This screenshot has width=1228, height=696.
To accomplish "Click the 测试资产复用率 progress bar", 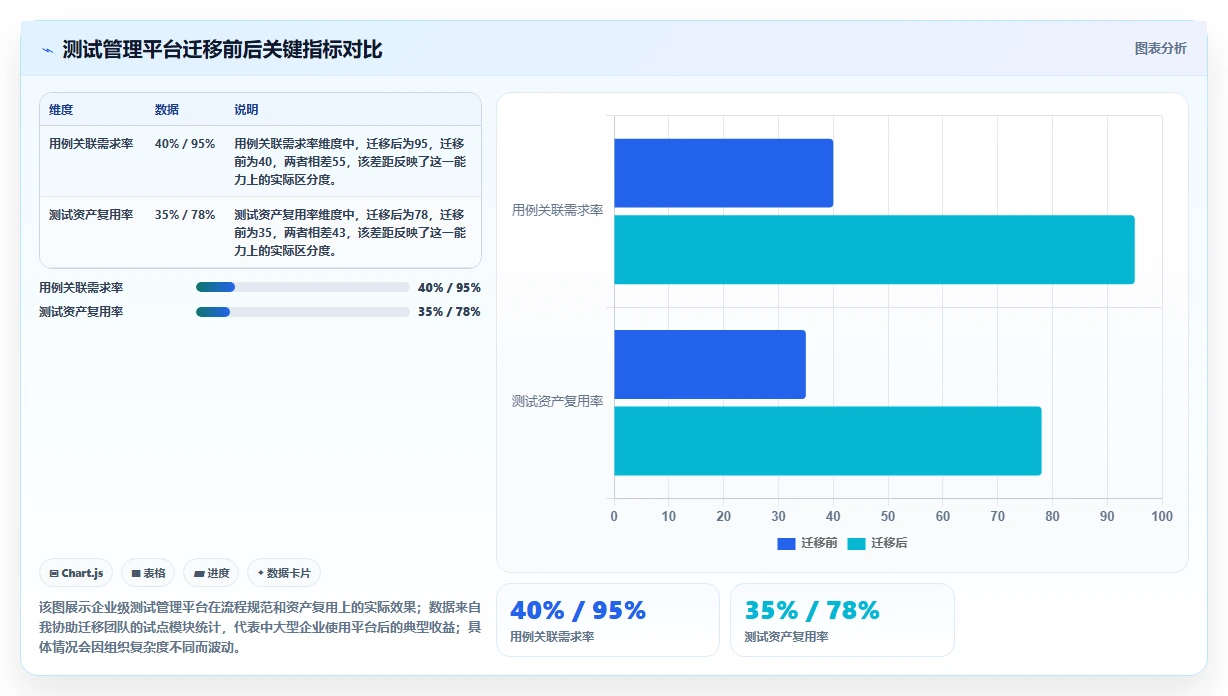I will (303, 312).
